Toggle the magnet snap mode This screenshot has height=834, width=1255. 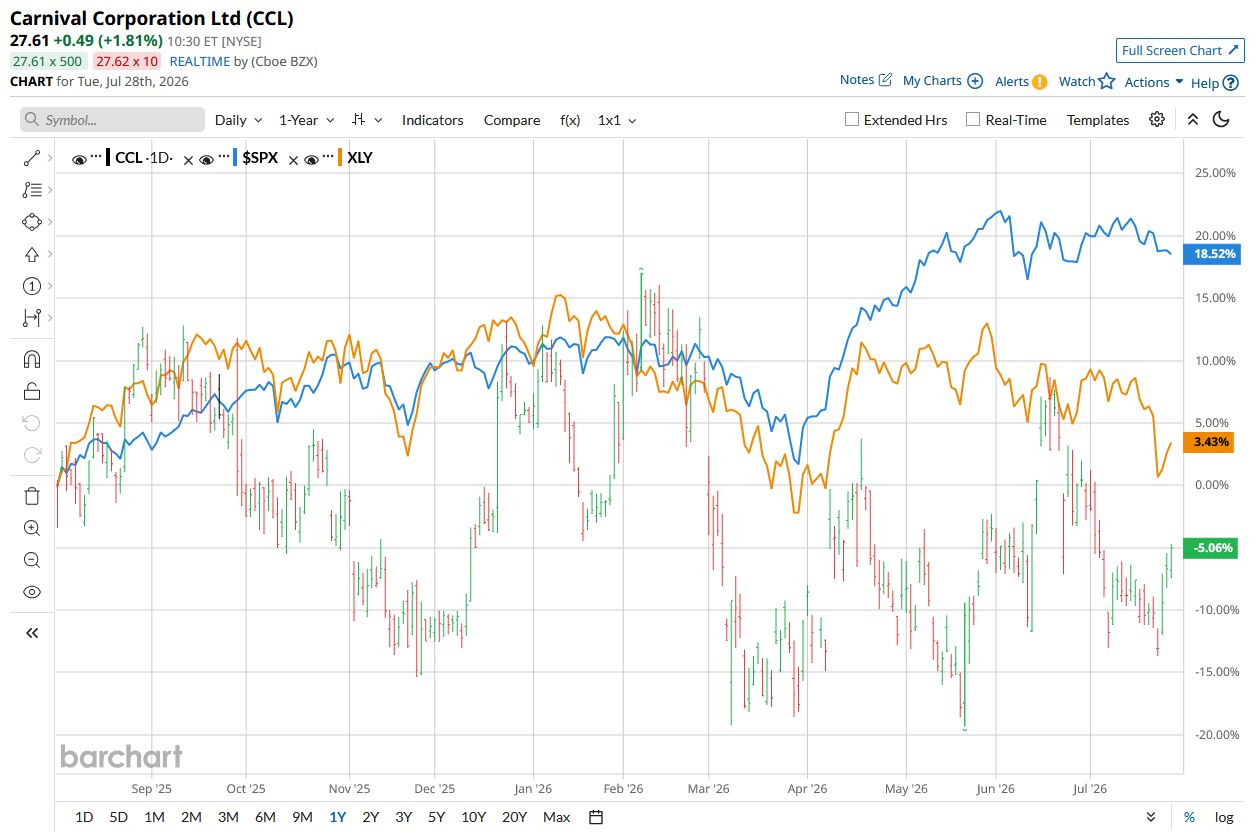coord(31,359)
